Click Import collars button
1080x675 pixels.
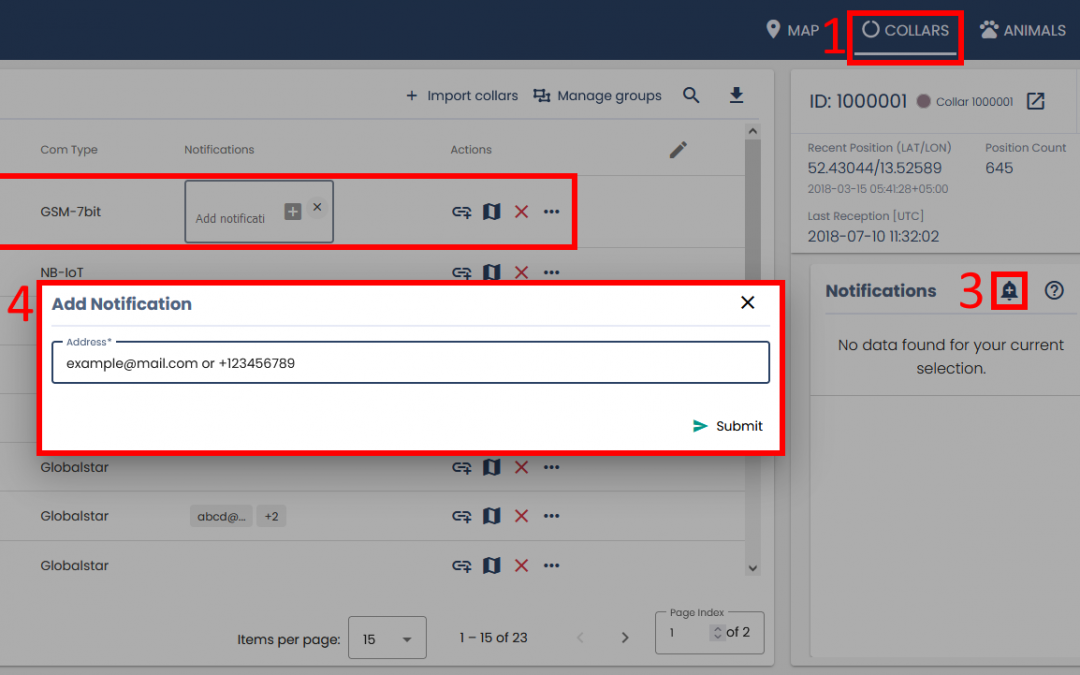(462, 96)
